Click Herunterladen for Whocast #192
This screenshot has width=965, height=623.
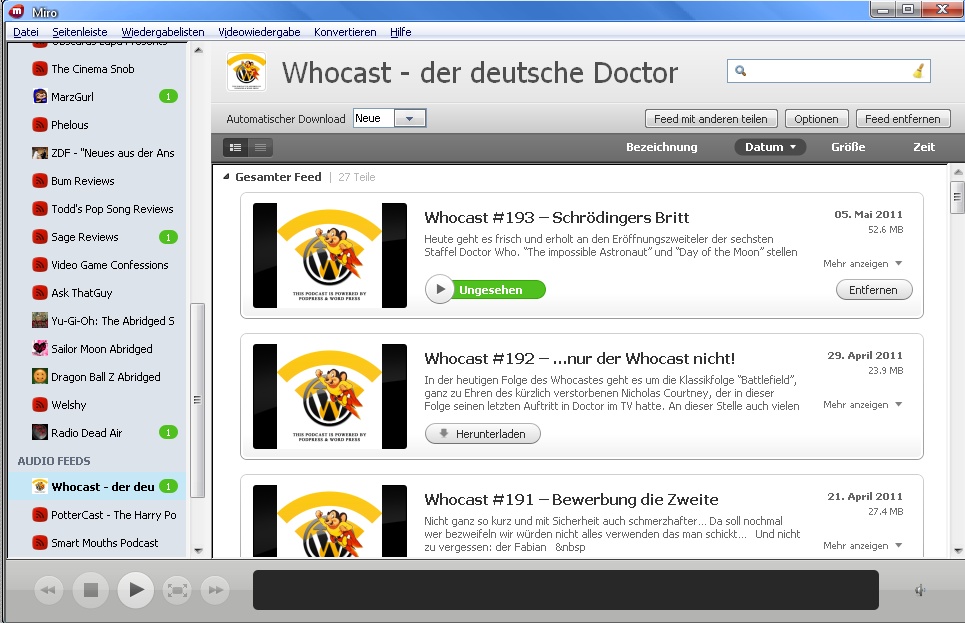tap(483, 433)
